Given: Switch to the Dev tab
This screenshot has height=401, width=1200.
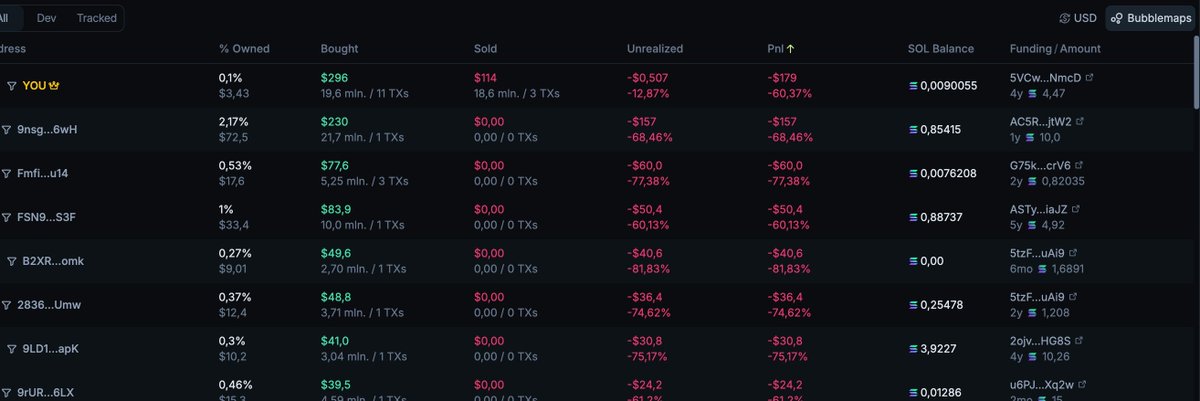Looking at the screenshot, I should [x=46, y=18].
